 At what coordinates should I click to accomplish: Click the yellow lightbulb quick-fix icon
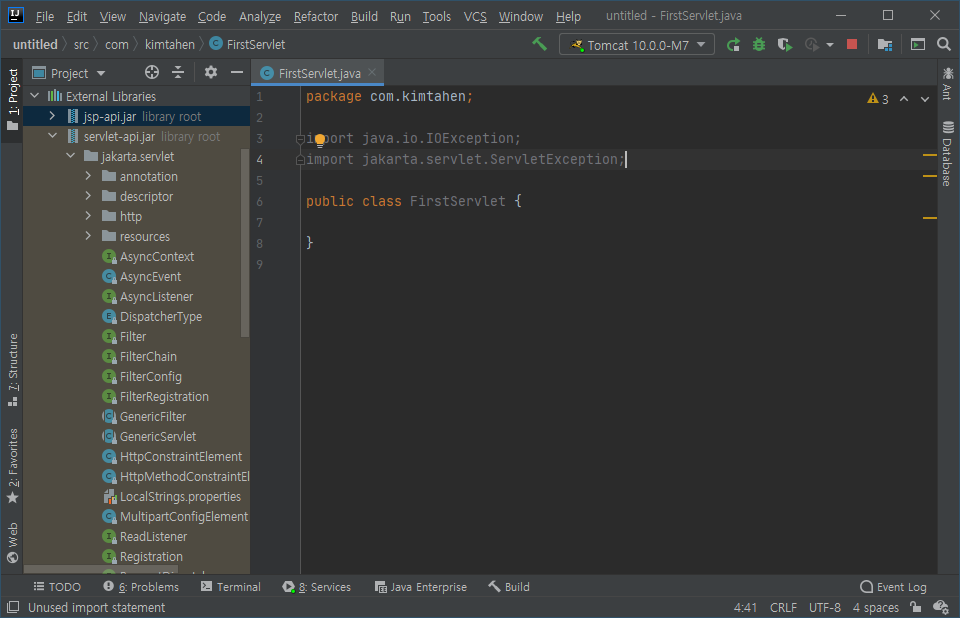320,141
